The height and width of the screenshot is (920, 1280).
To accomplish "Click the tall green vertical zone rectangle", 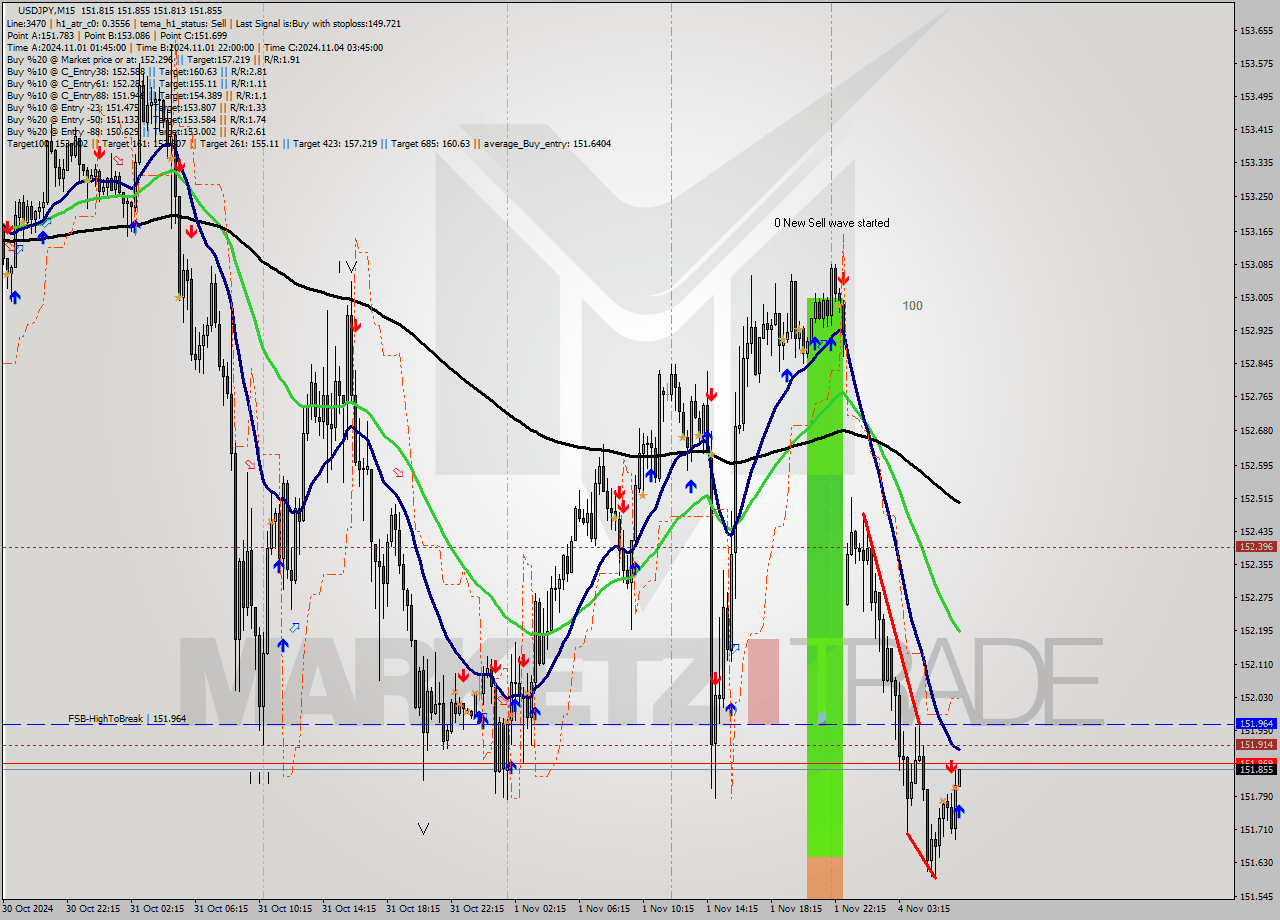I will (x=824, y=577).
